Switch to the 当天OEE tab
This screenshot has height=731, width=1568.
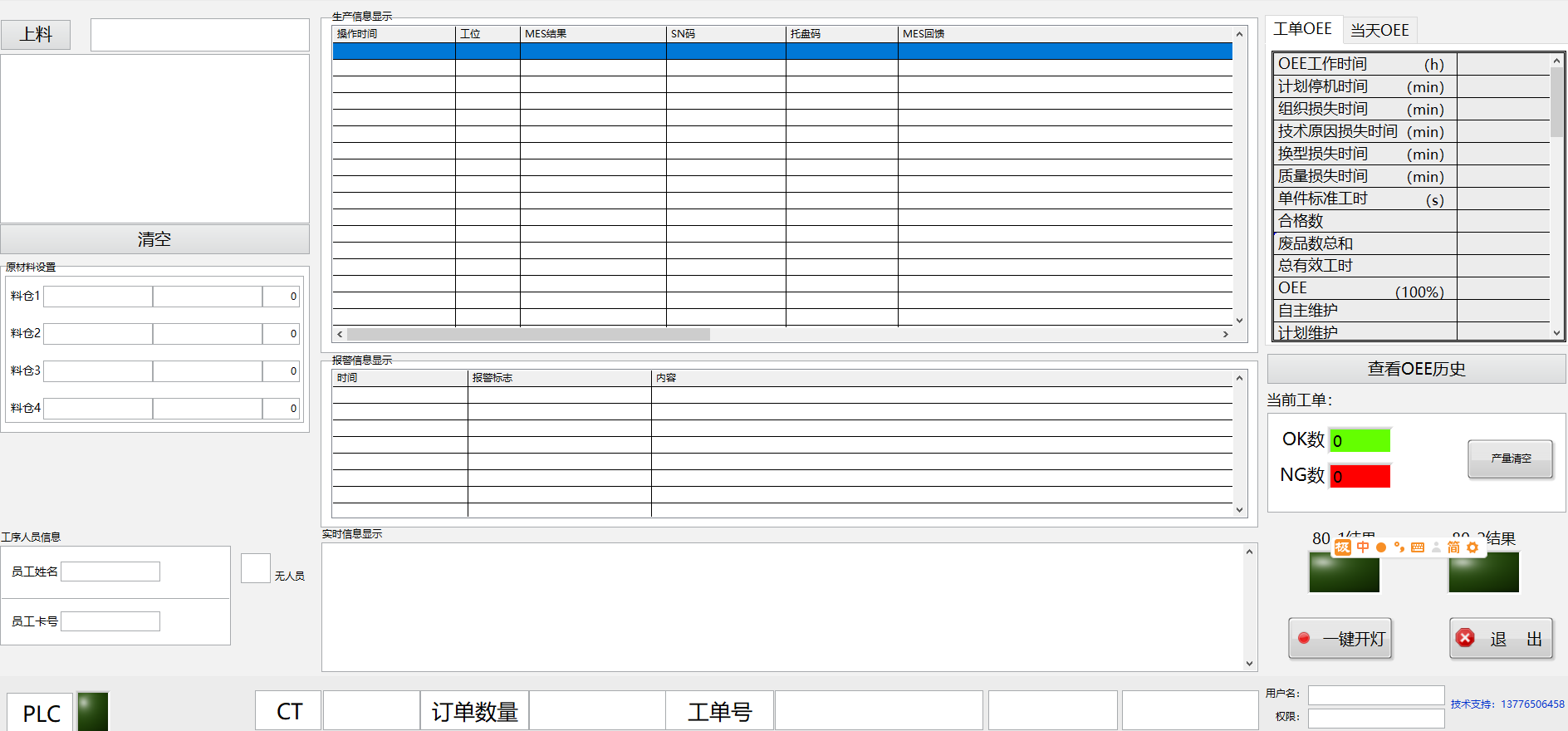coord(1379,31)
